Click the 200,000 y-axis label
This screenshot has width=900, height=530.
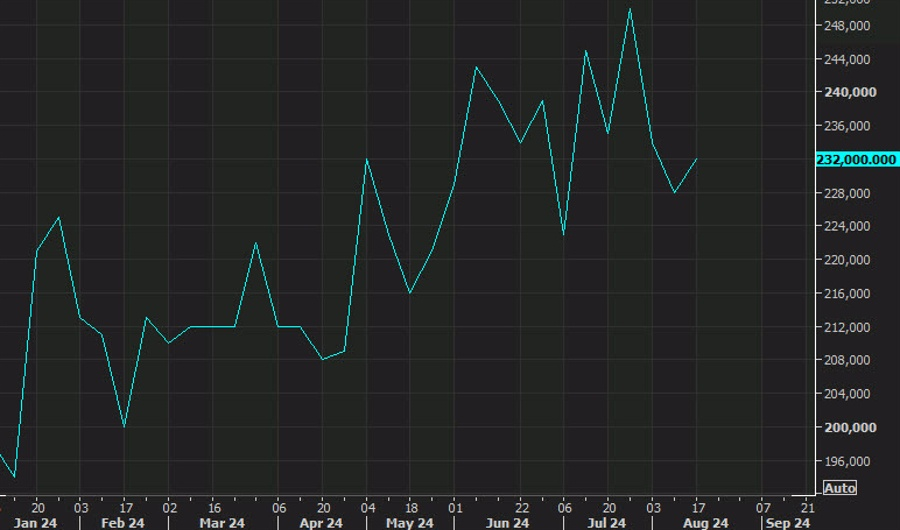coord(850,428)
